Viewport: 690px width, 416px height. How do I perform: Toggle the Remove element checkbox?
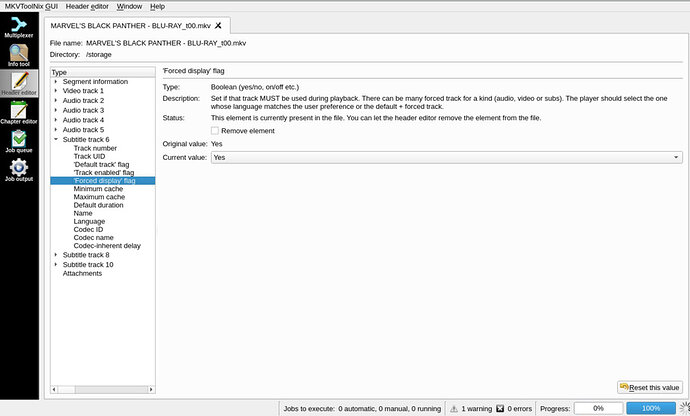(x=215, y=131)
